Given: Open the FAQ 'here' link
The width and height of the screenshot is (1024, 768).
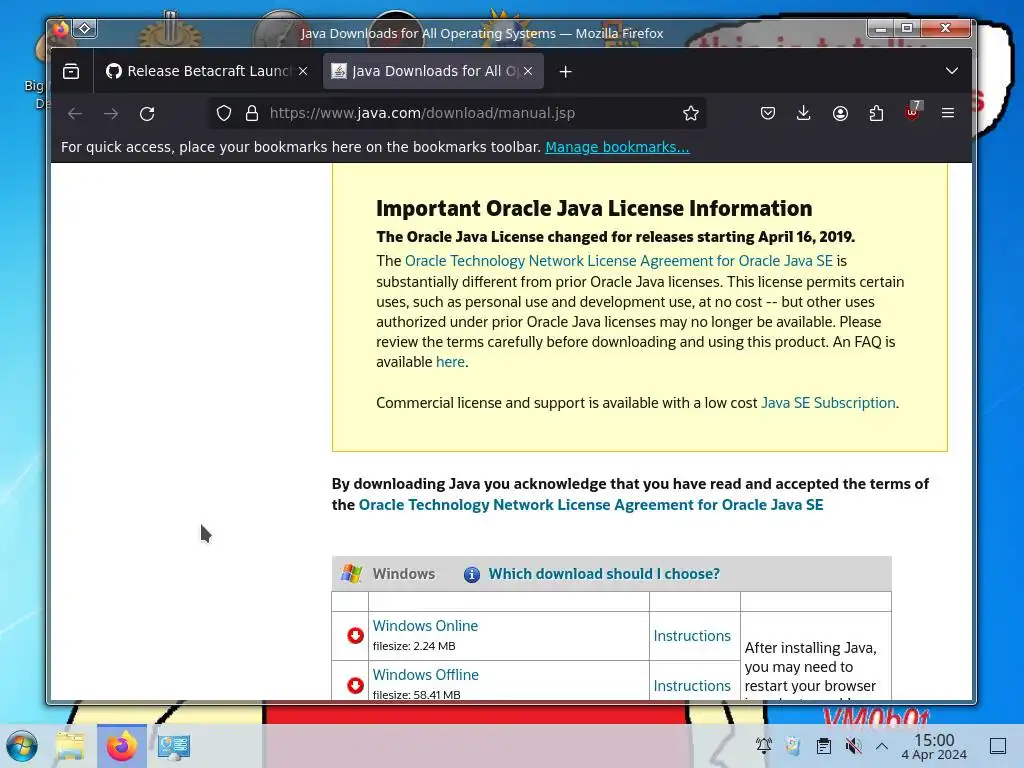Looking at the screenshot, I should (450, 362).
